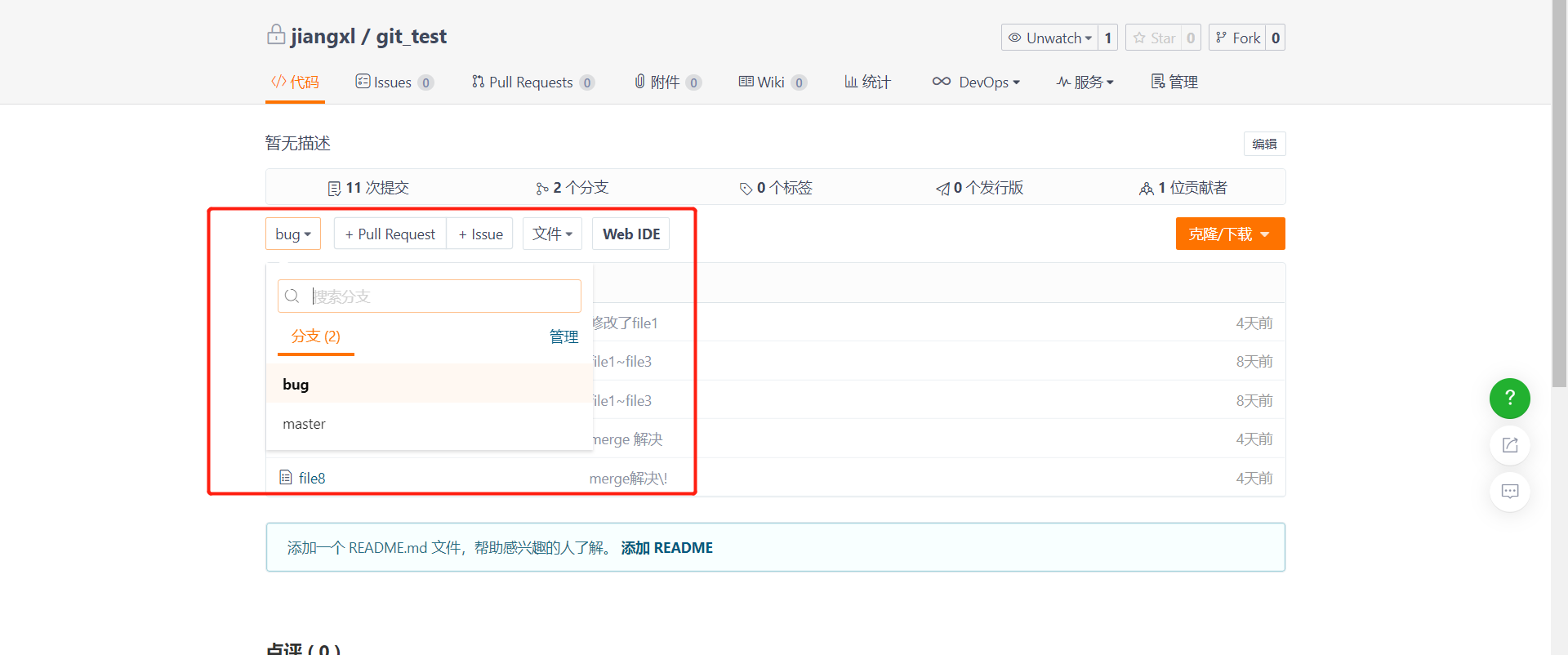1568x655 pixels.
Task: Open the file8 file
Action: click(x=312, y=478)
